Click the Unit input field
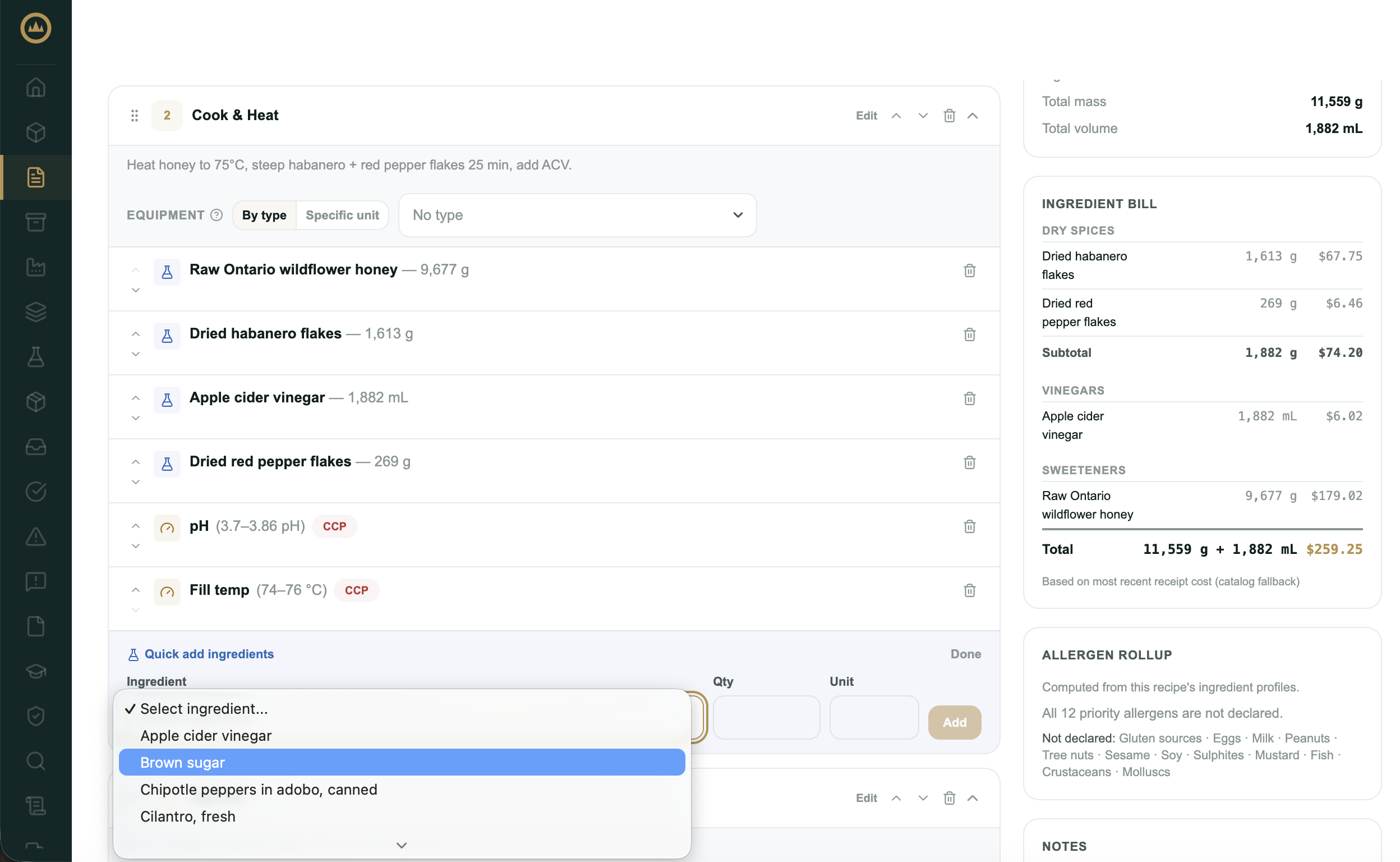 (874, 717)
